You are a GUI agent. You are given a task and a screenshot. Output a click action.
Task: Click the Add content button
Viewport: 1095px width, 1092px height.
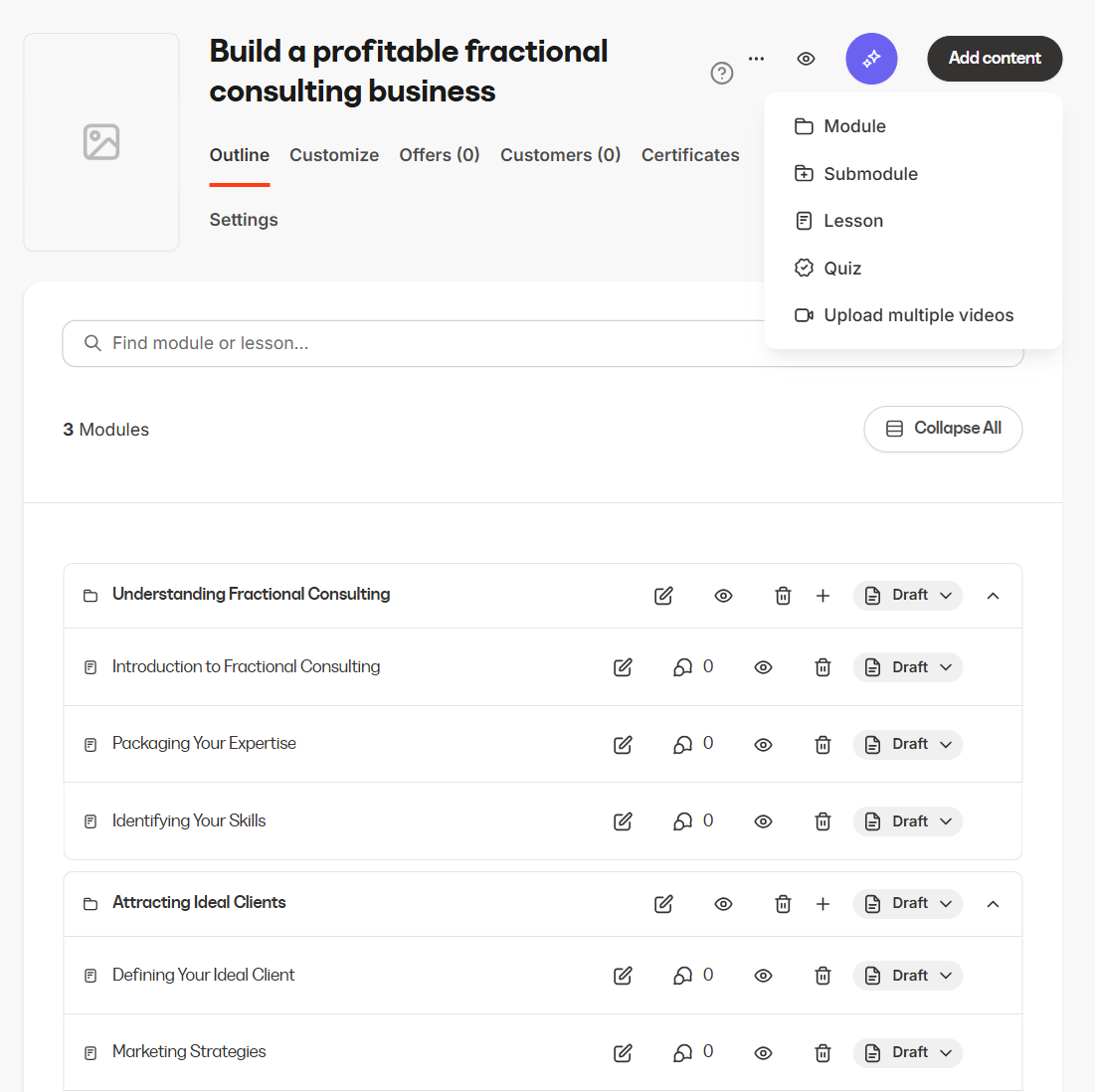click(x=995, y=59)
